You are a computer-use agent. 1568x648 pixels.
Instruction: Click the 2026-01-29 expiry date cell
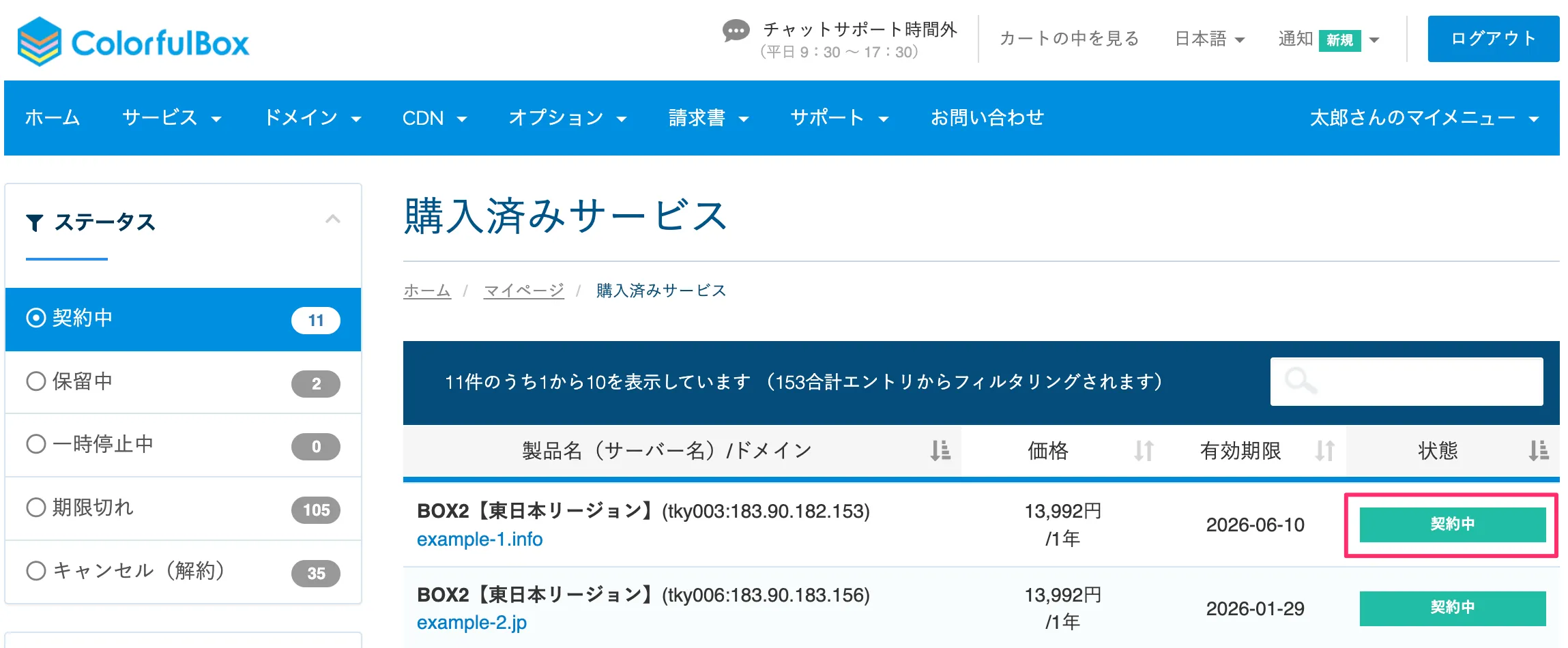click(1255, 608)
